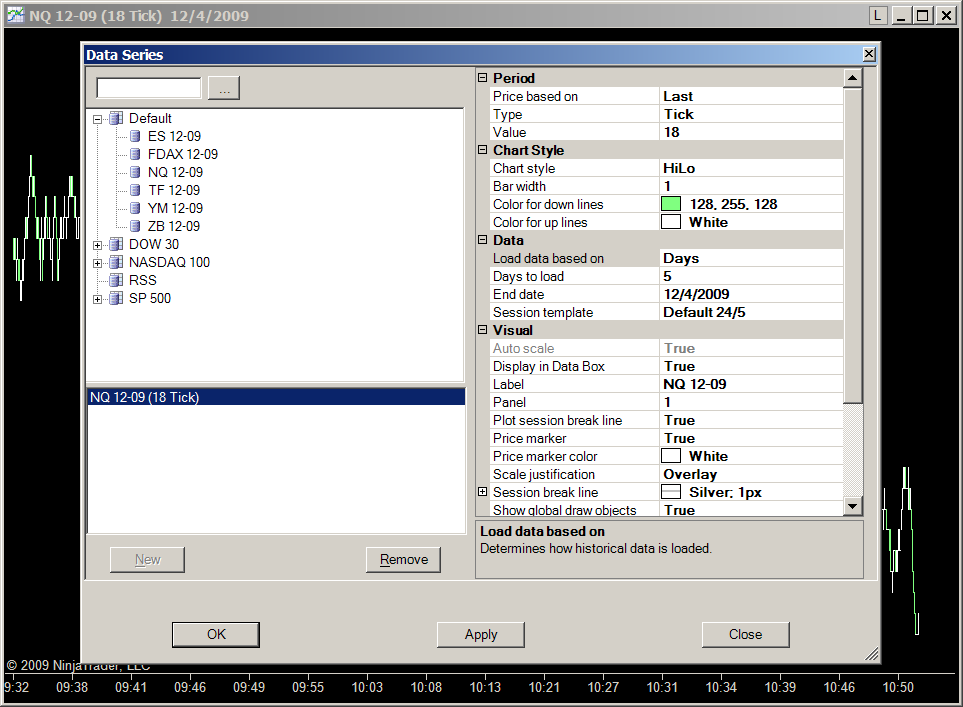
Task: Click the property grid scroll up arrow
Action: click(852, 78)
